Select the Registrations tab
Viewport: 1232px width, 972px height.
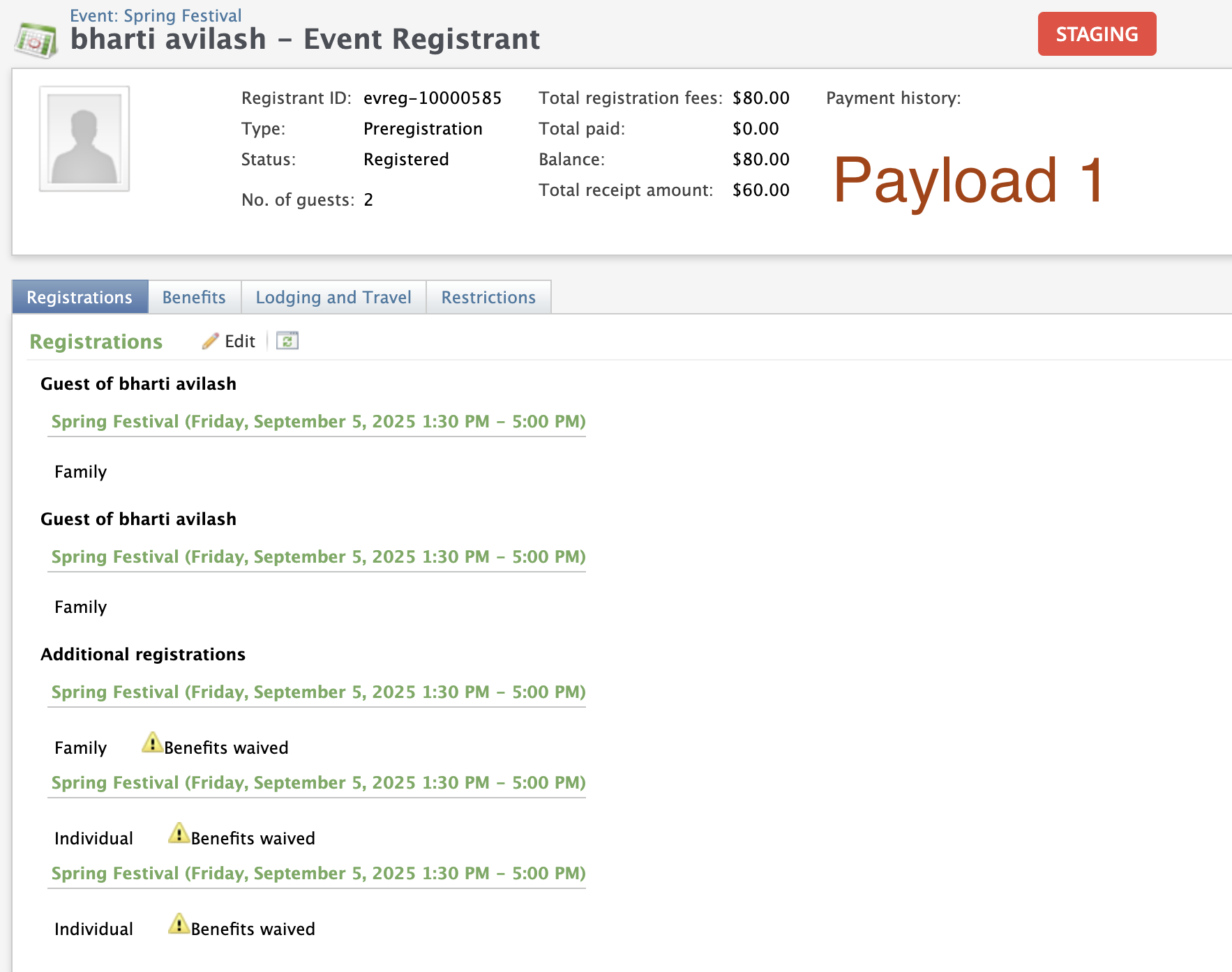[80, 297]
